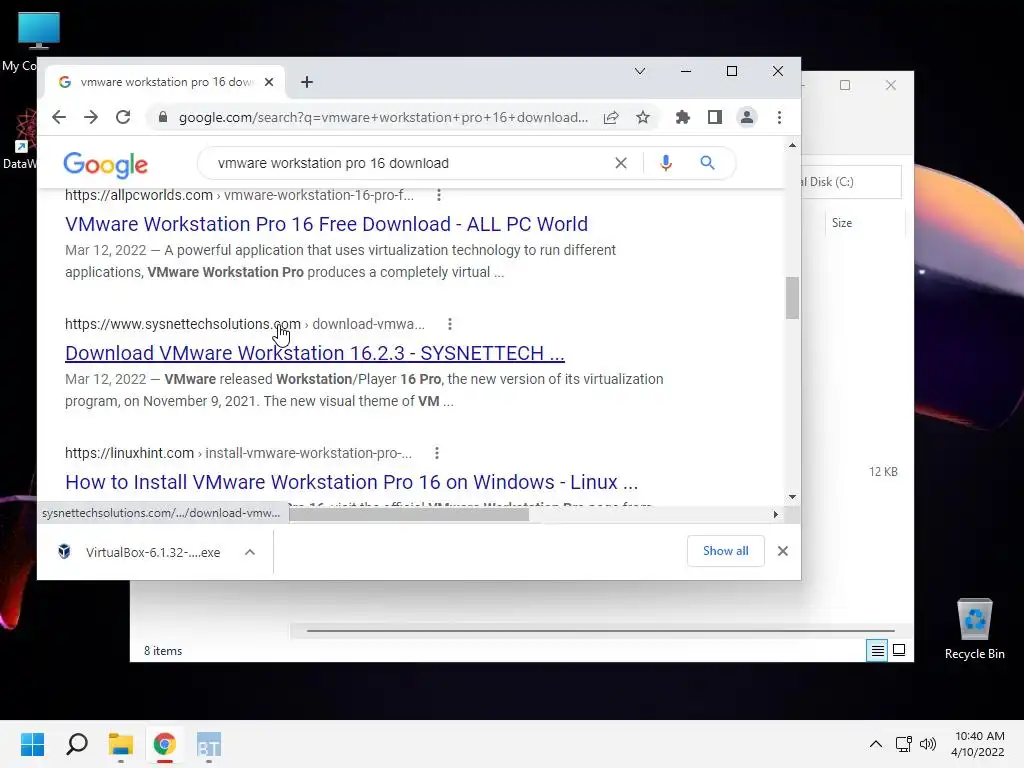The height and width of the screenshot is (768, 1024).
Task: Select the vmware workstation pro 16 tab
Action: [x=165, y=82]
